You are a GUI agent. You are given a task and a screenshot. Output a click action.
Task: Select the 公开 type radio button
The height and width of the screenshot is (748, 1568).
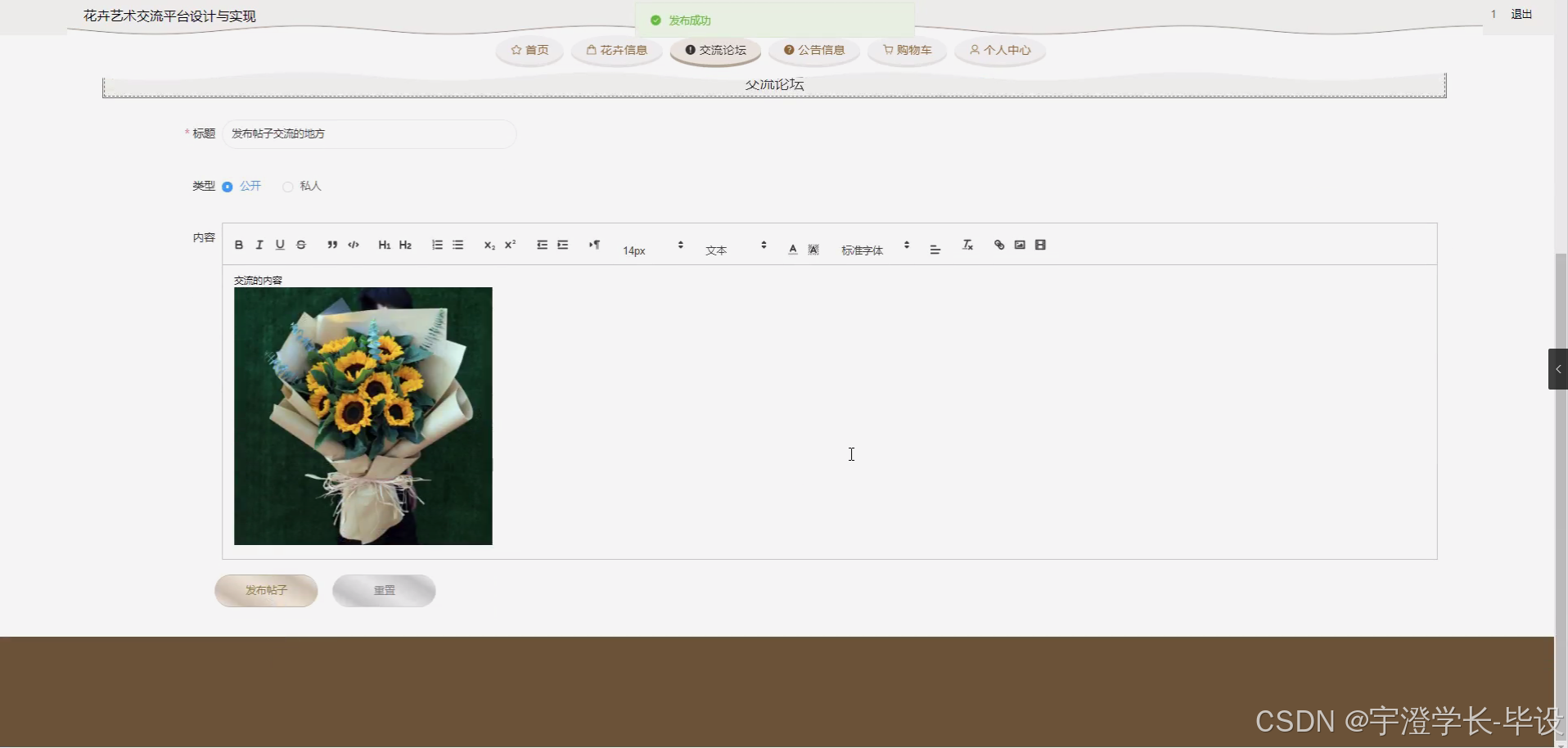click(227, 187)
